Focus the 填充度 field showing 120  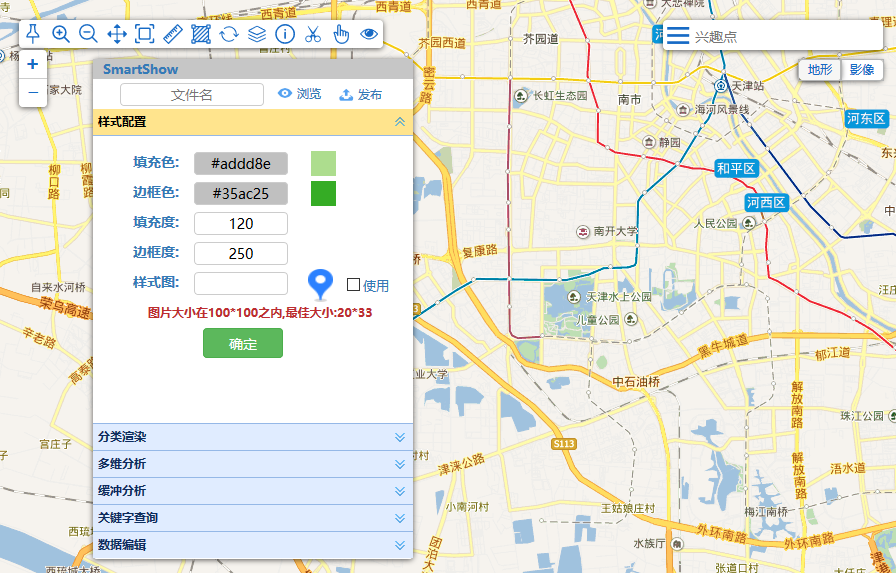241,223
